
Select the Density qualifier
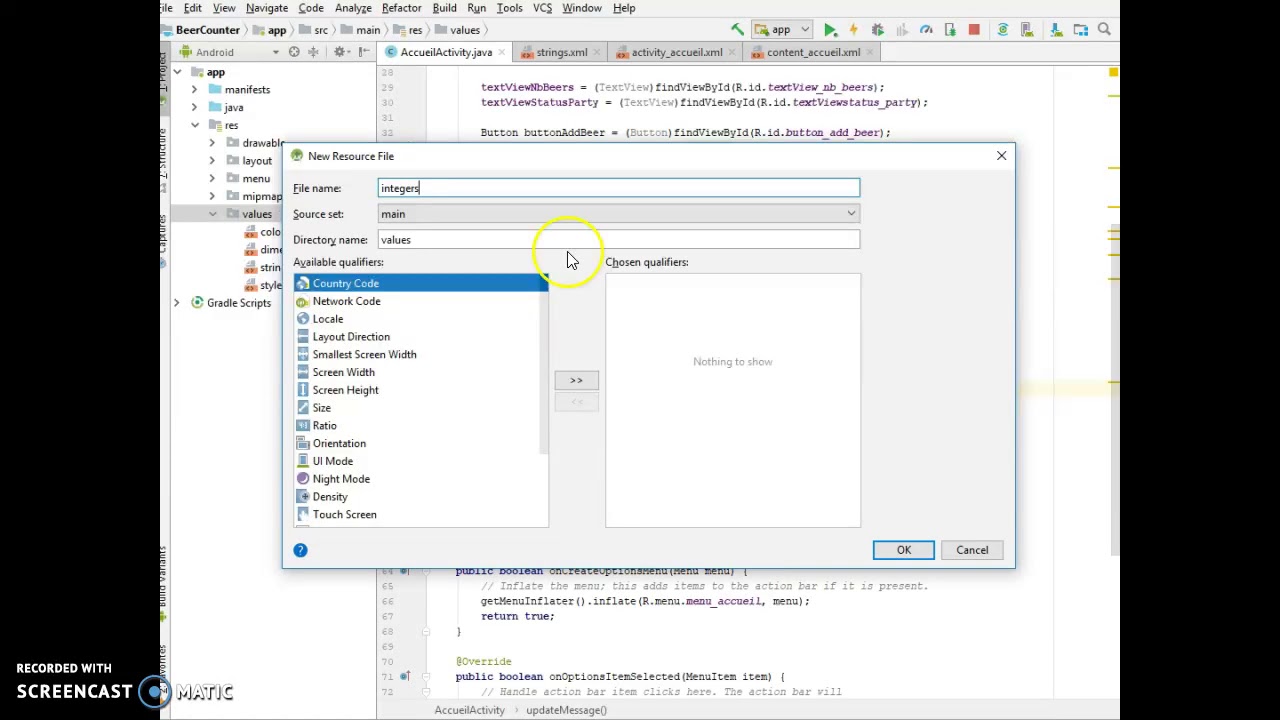pos(421,497)
